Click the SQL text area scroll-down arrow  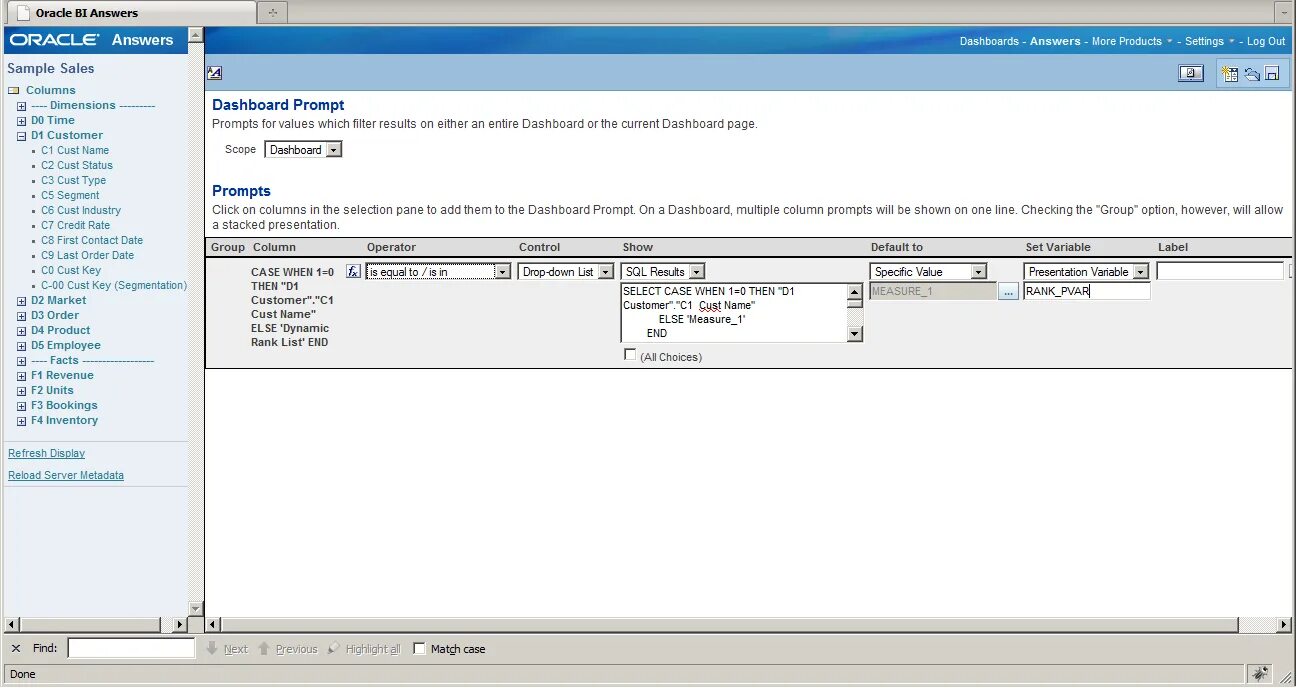tap(854, 334)
